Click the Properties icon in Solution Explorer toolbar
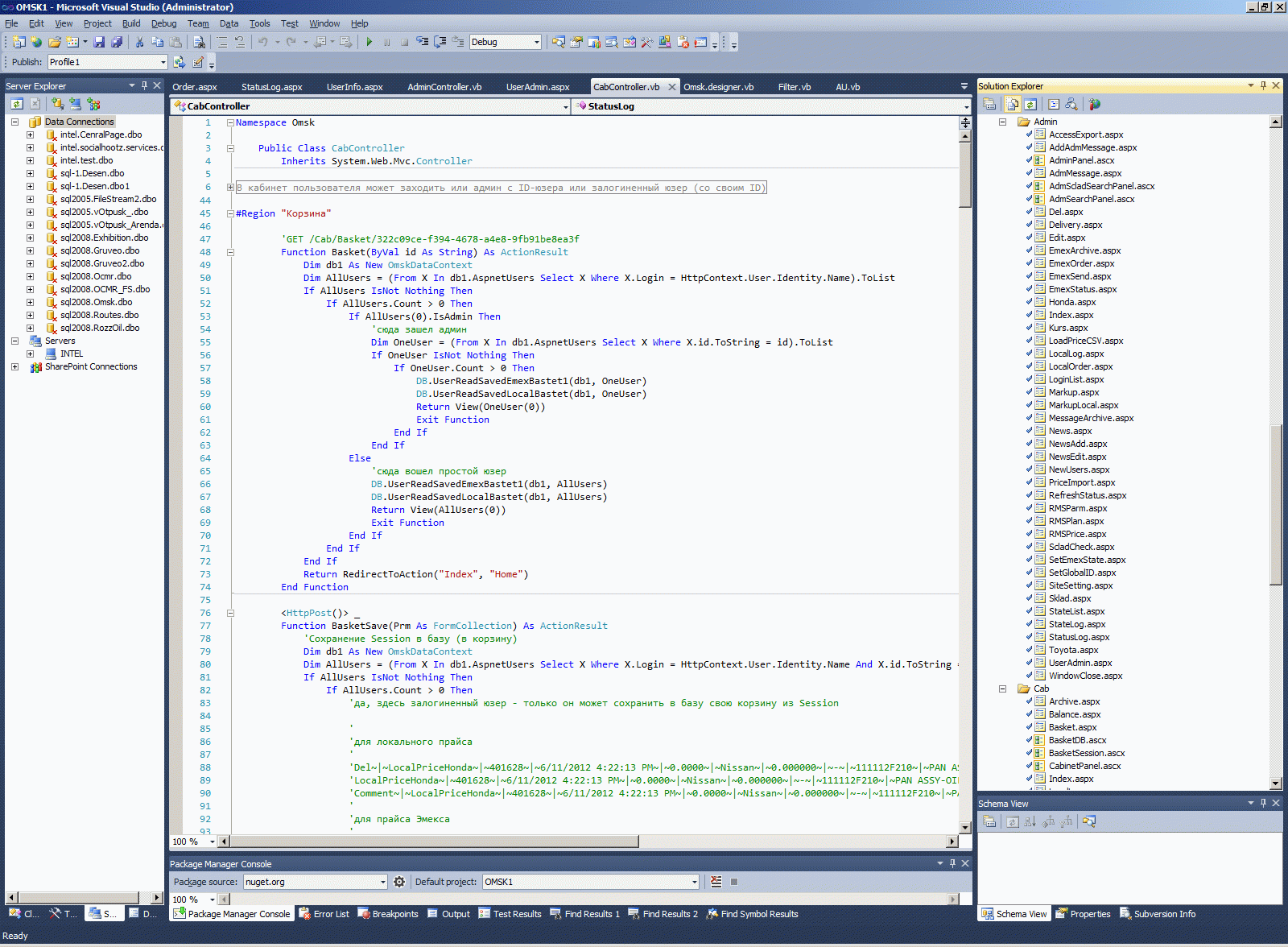Viewport: 1288px width, 947px height. pyautogui.click(x=989, y=104)
